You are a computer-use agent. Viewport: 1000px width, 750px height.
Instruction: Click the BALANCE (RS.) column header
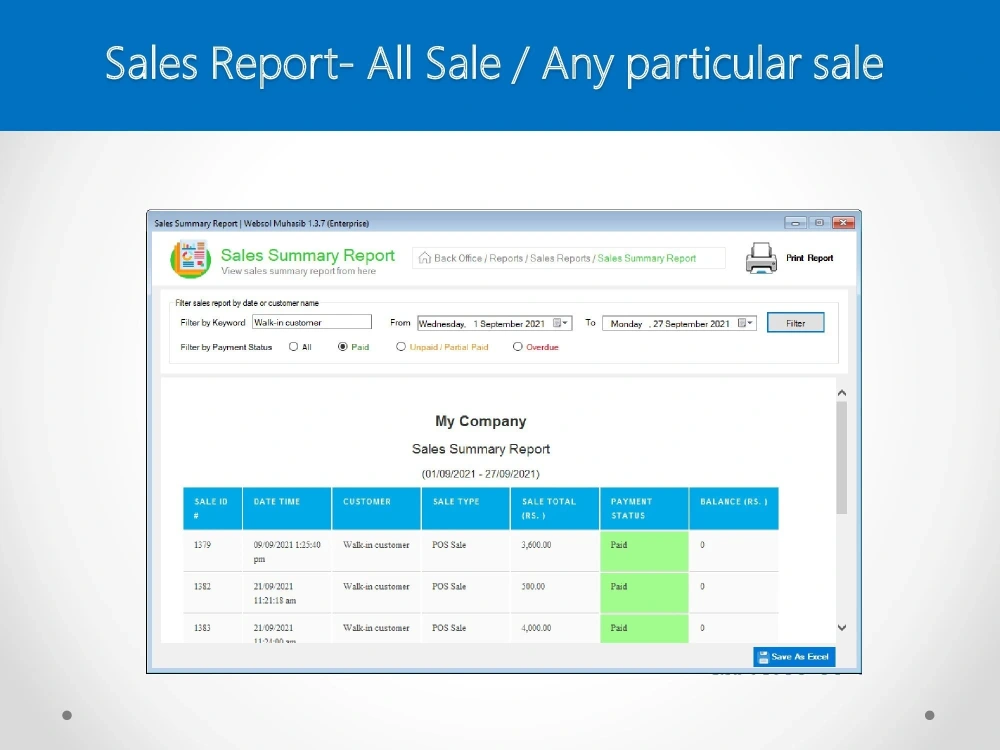tap(734, 508)
